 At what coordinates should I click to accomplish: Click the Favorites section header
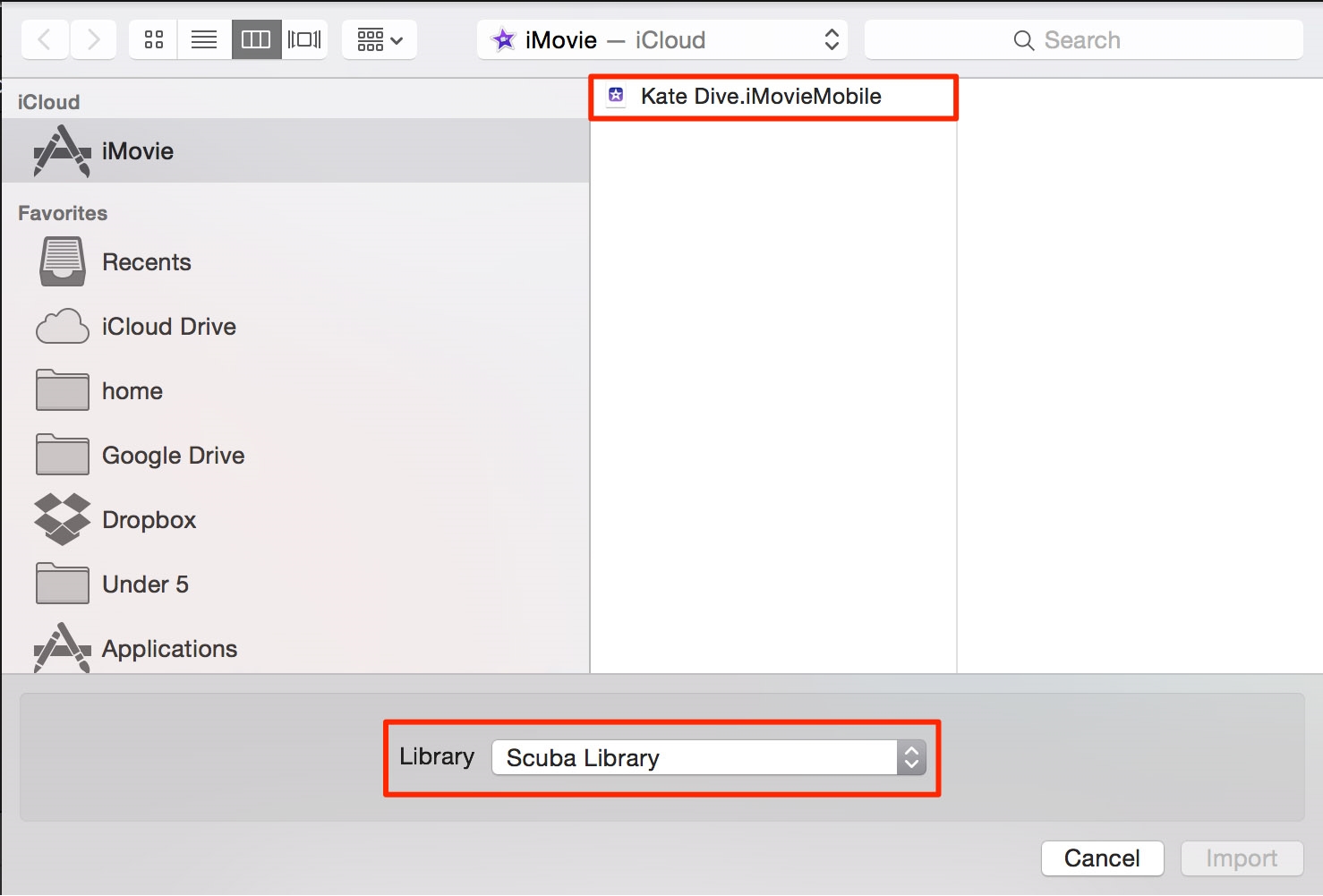tap(63, 213)
